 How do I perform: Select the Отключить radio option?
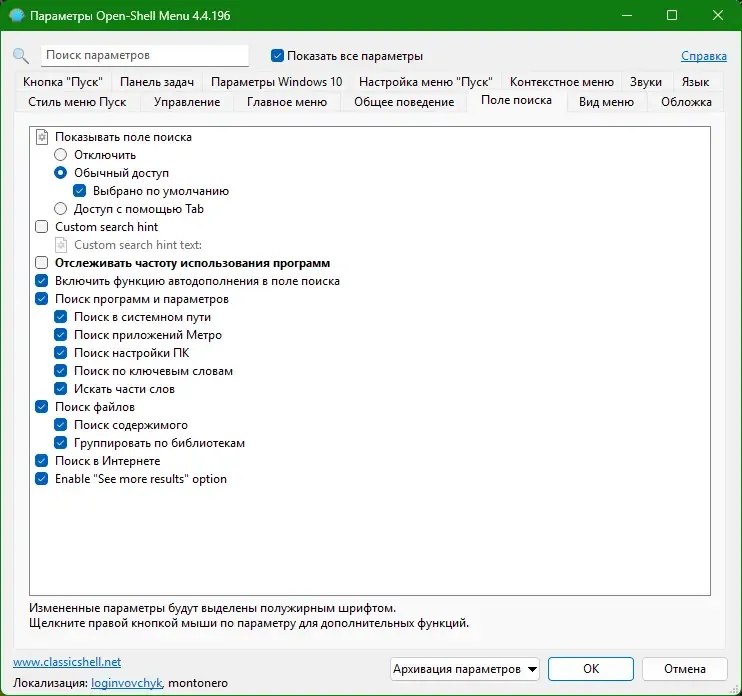[x=61, y=155]
